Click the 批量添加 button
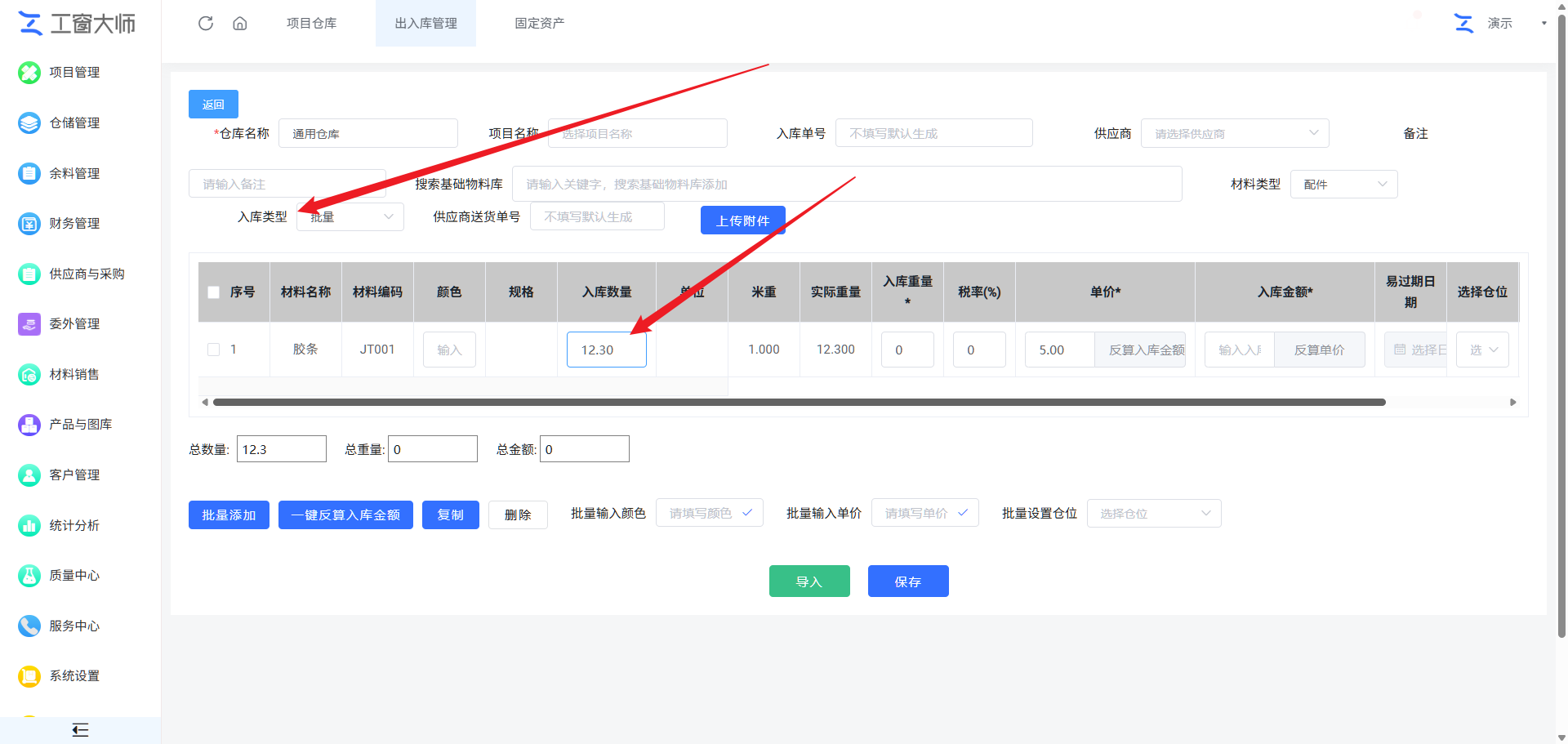The image size is (1568, 744). point(229,515)
